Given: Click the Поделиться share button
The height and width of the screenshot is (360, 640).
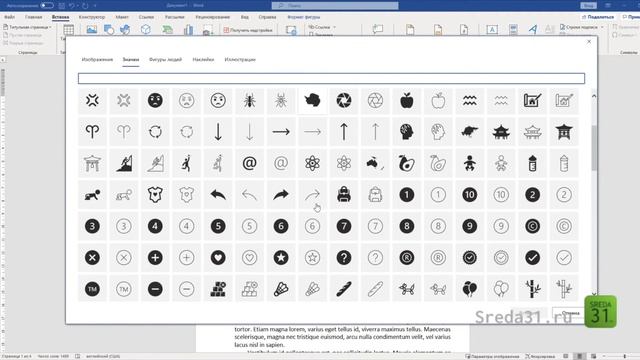Looking at the screenshot, I should (x=598, y=17).
